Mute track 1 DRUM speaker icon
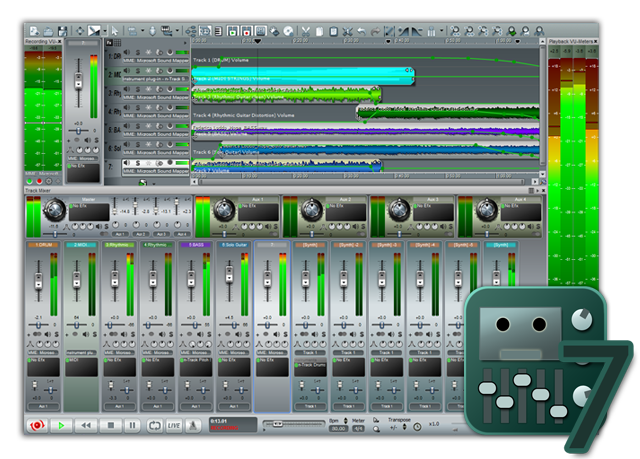The width and height of the screenshot is (640, 459). coord(127,52)
